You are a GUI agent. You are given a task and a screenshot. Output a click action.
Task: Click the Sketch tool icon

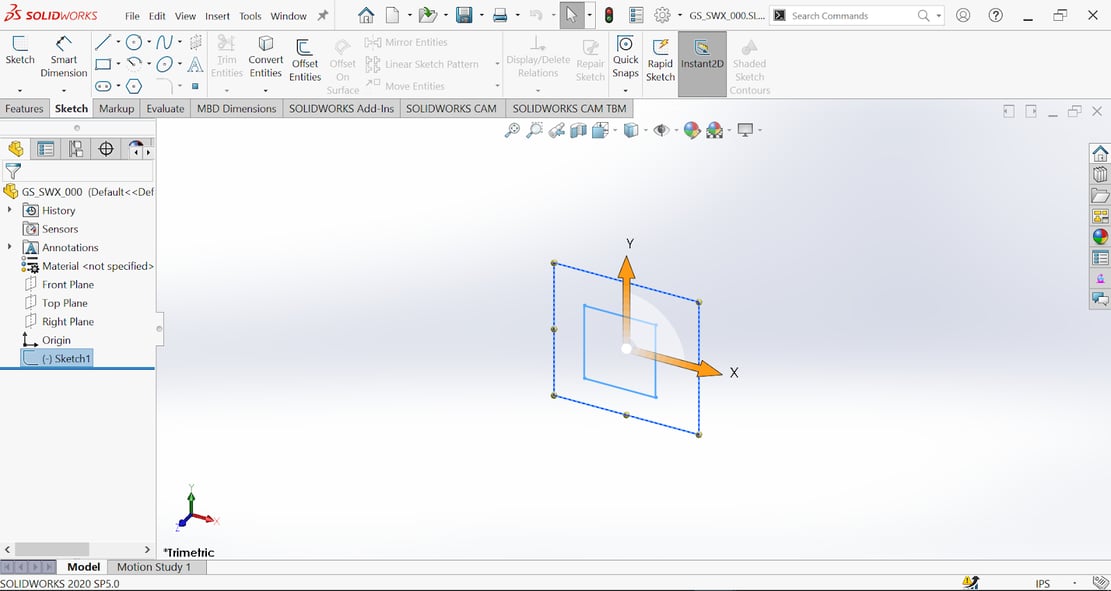[20, 50]
